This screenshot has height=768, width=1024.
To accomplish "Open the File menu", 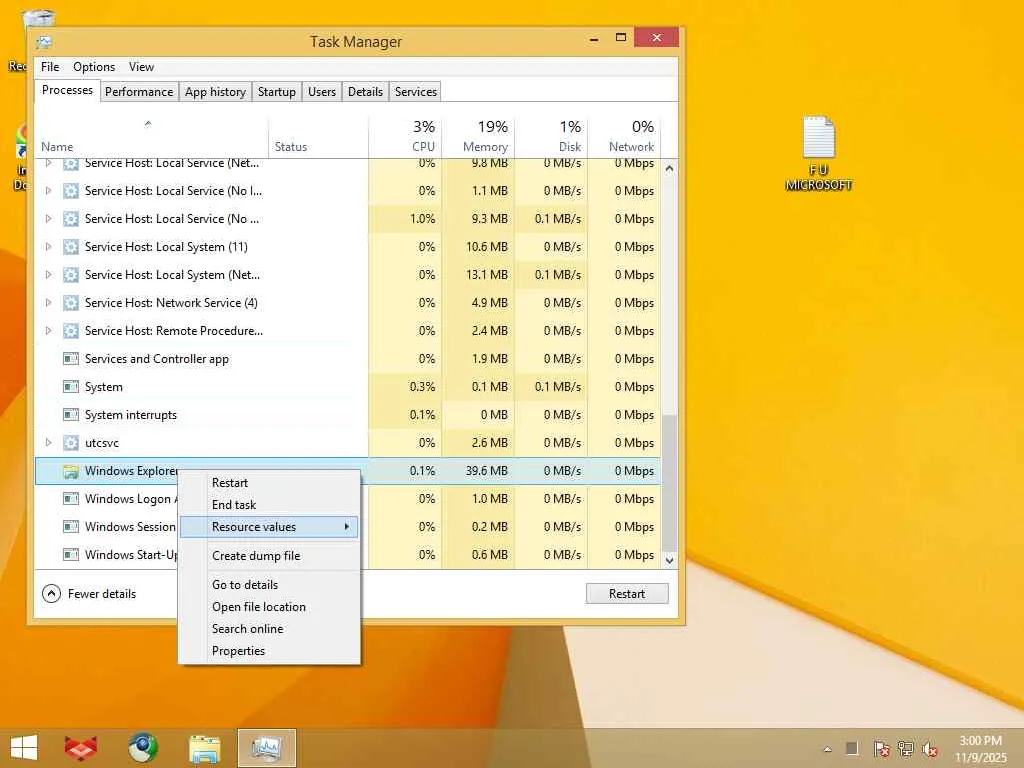I will pyautogui.click(x=50, y=67).
